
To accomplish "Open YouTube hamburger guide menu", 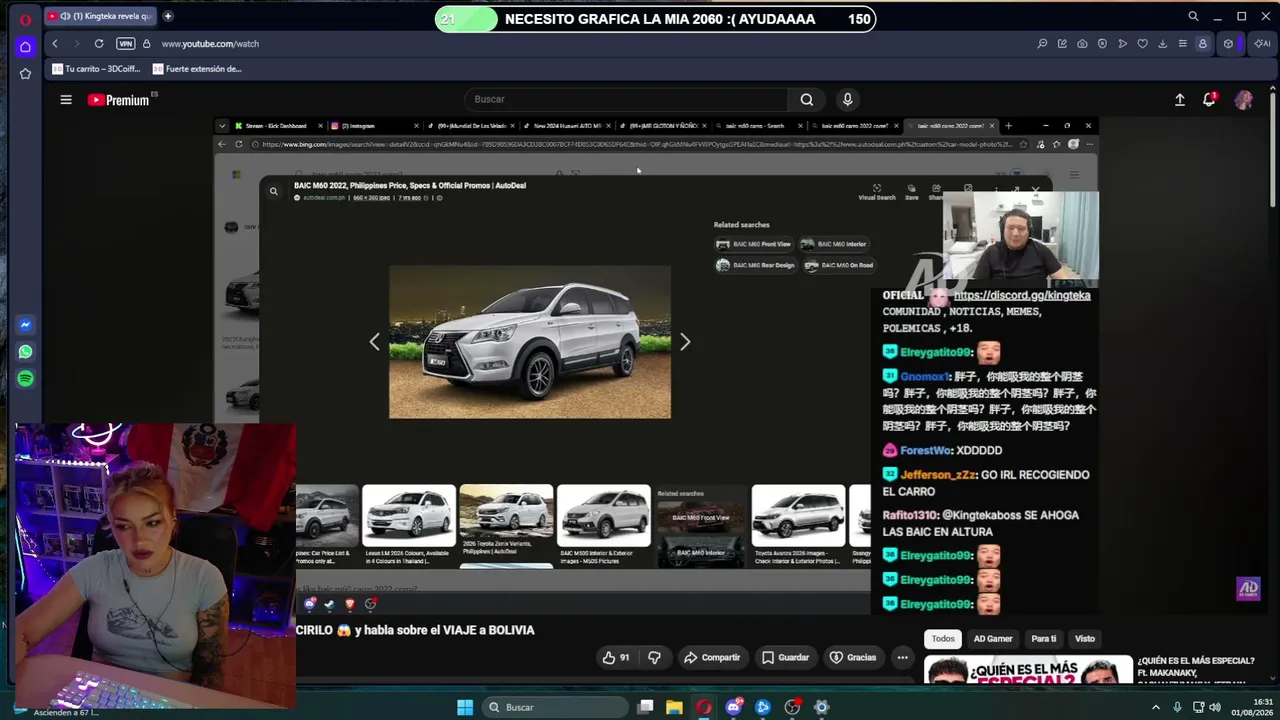I will point(66,99).
